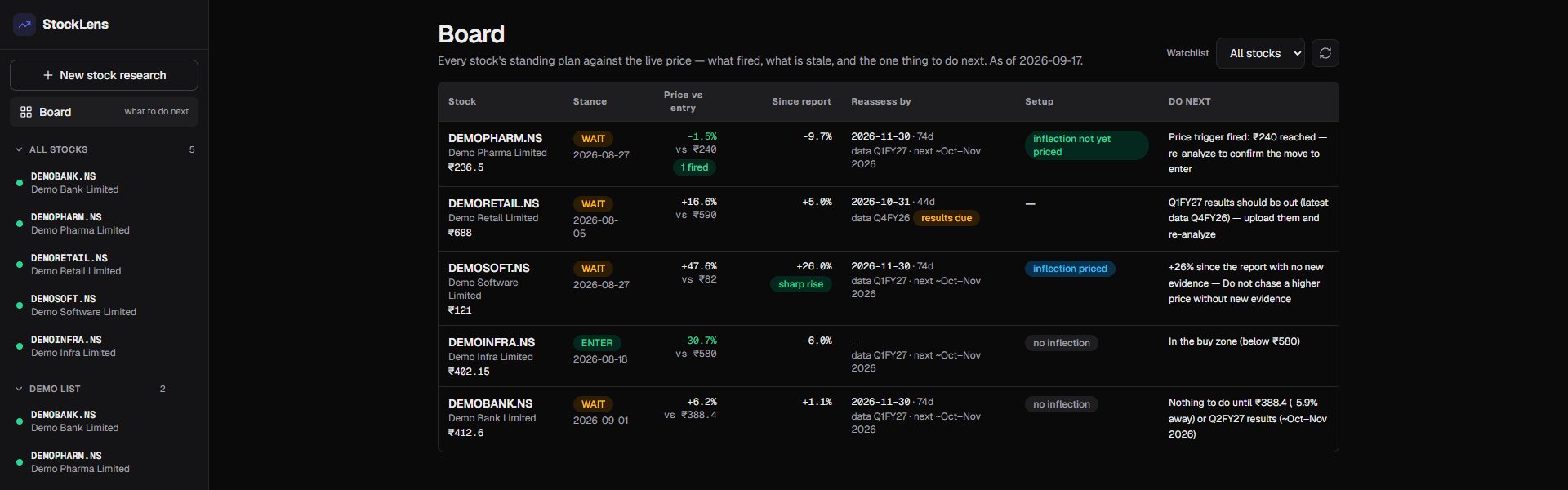Viewport: 1568px width, 490px height.
Task: Select DEMOBANK.NS under All Stocks
Action: (104, 183)
